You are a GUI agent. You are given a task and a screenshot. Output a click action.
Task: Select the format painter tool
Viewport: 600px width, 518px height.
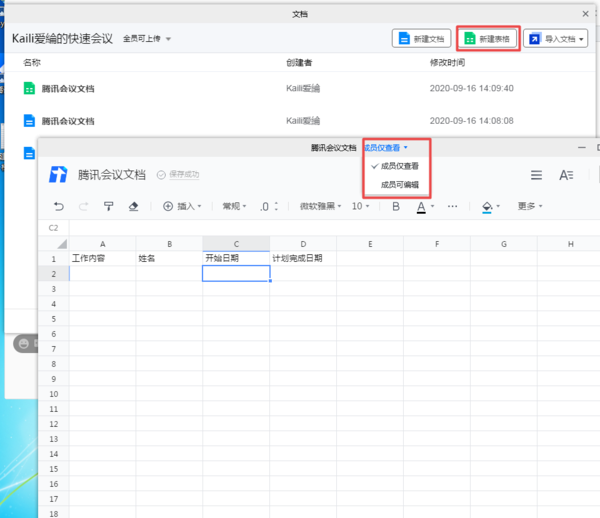click(x=108, y=206)
